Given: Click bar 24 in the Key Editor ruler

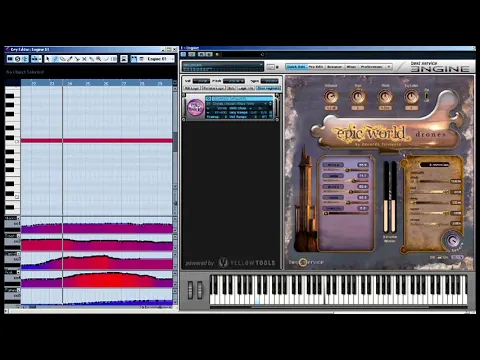Looking at the screenshot, I should coord(70,83).
